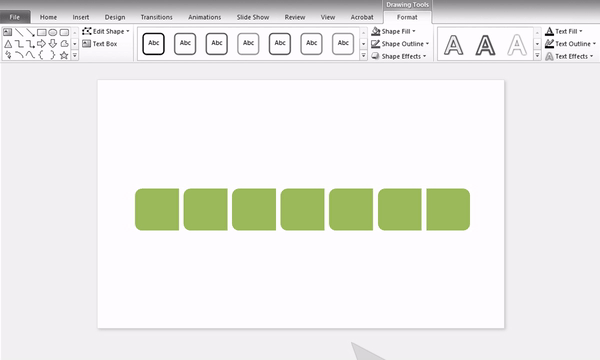Image resolution: width=600 pixels, height=360 pixels.
Task: Switch to the Insert tab
Action: click(x=81, y=17)
